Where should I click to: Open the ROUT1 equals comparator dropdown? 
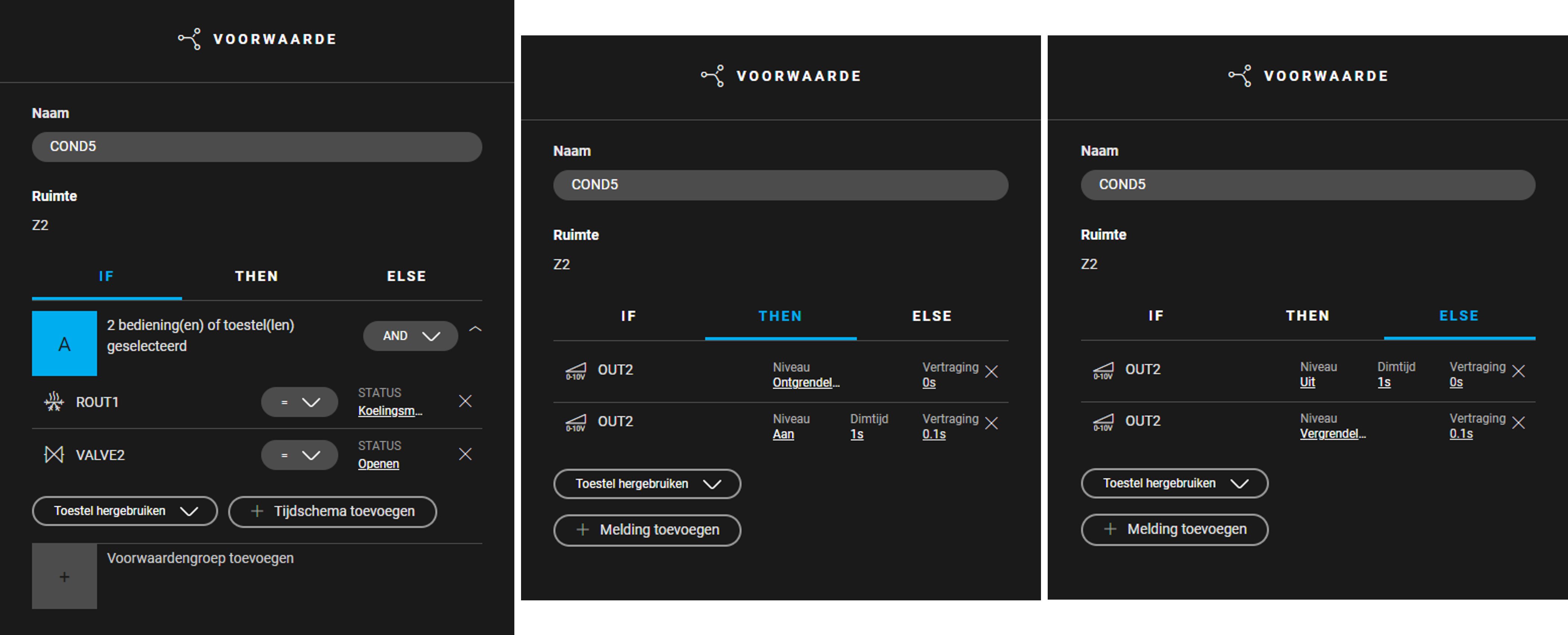(299, 403)
